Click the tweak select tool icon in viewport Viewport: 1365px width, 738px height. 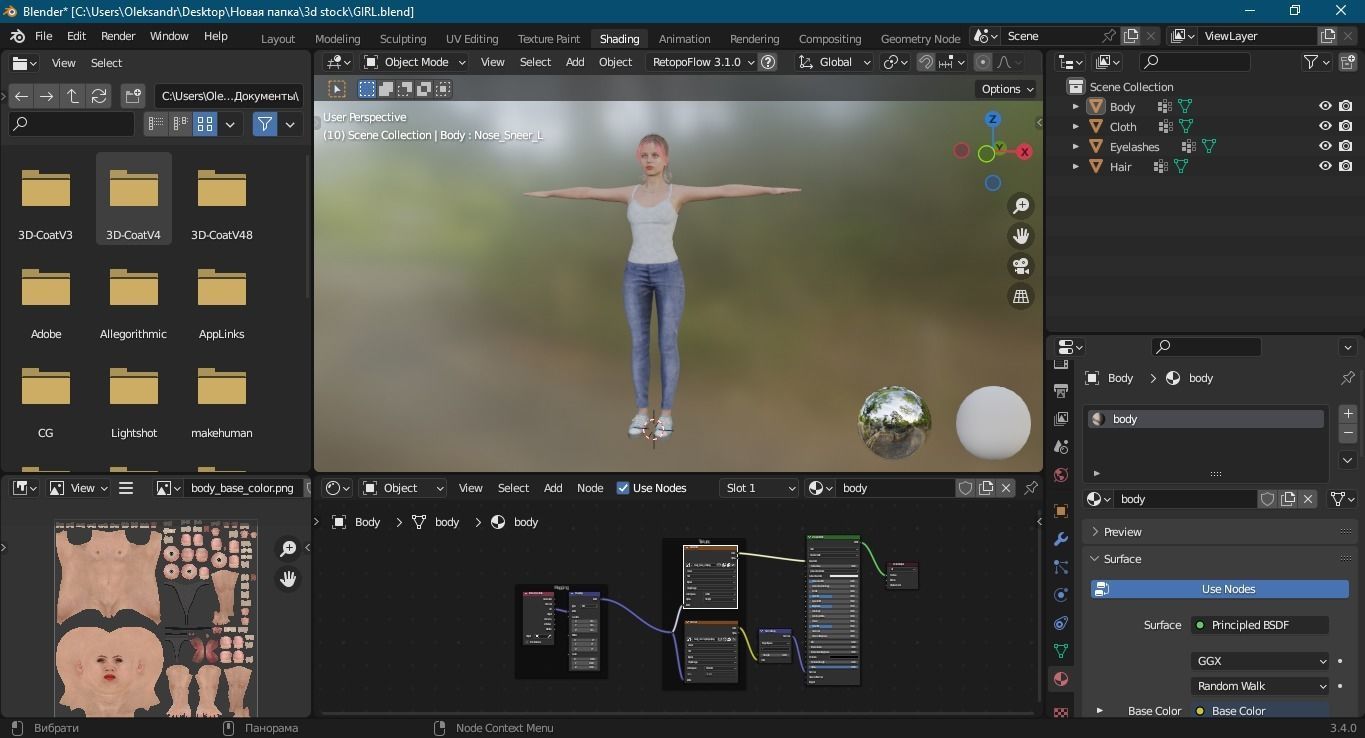tap(337, 89)
